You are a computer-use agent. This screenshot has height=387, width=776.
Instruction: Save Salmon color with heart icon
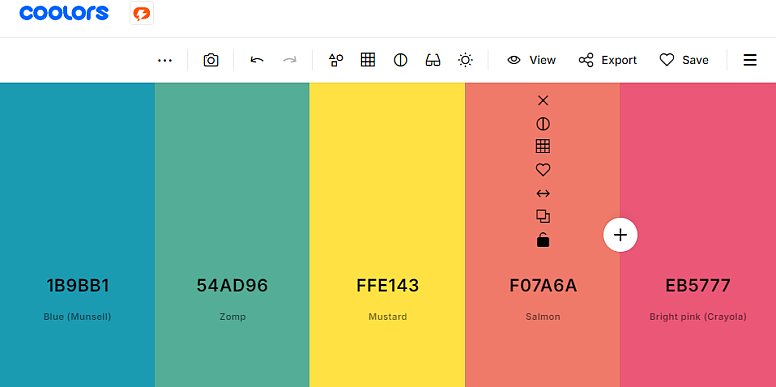click(543, 170)
